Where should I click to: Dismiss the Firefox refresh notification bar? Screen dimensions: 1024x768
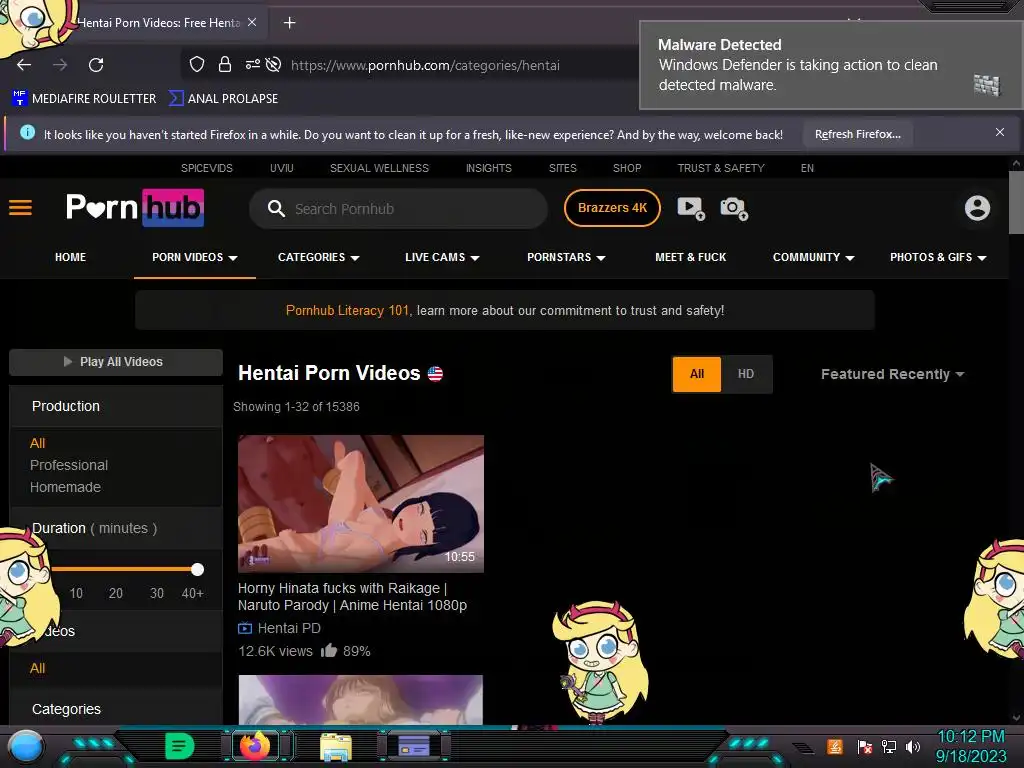pyautogui.click(x=999, y=133)
